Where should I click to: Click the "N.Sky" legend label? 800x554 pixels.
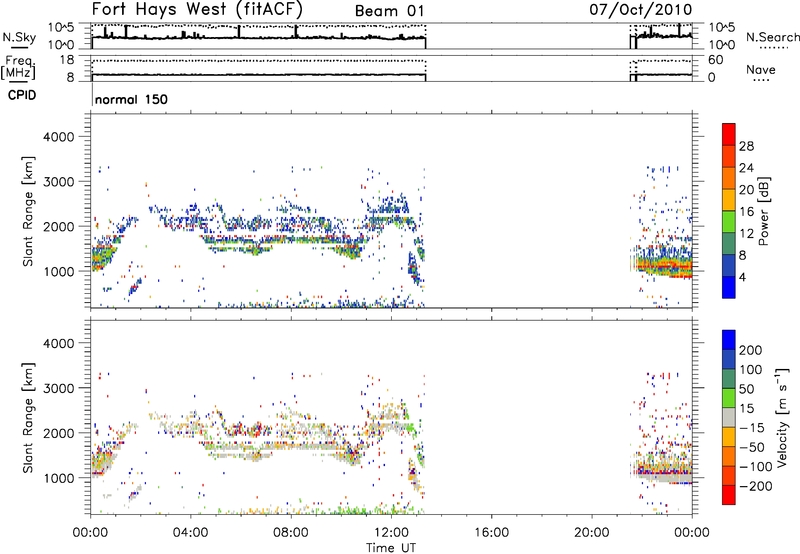click(x=19, y=37)
